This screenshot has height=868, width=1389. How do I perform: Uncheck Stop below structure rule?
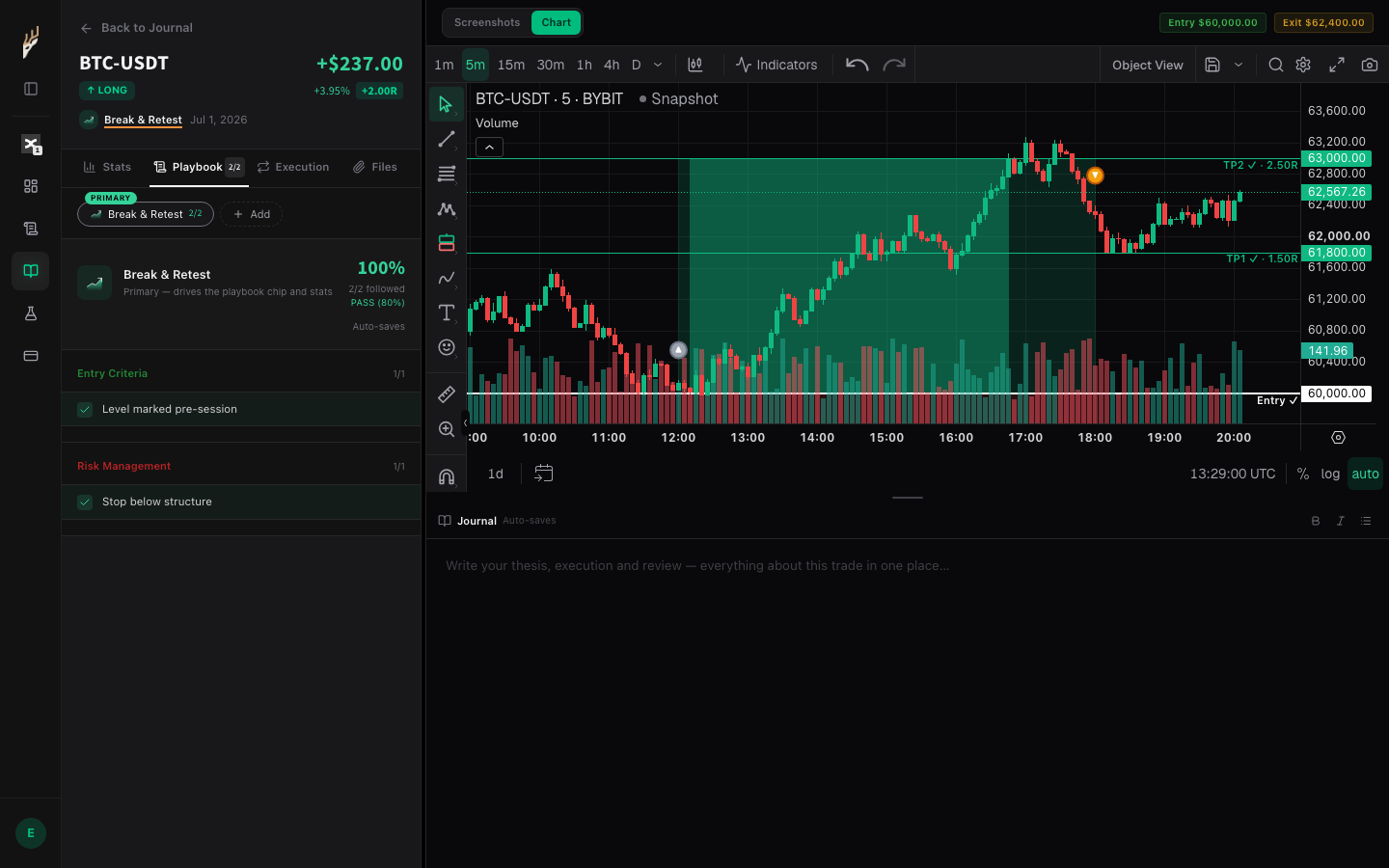(85, 502)
